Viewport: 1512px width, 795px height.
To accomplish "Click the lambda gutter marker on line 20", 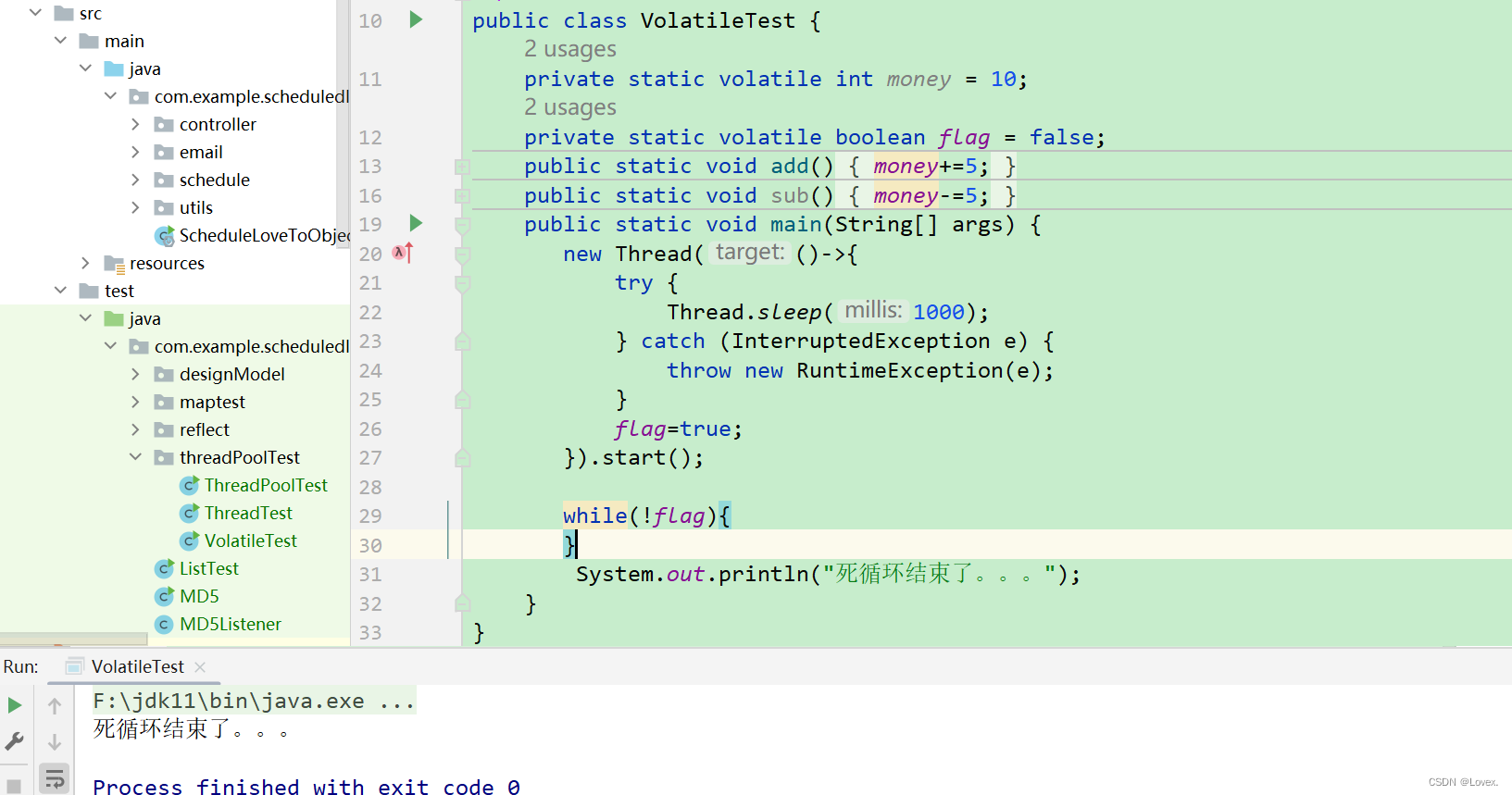I will point(402,253).
